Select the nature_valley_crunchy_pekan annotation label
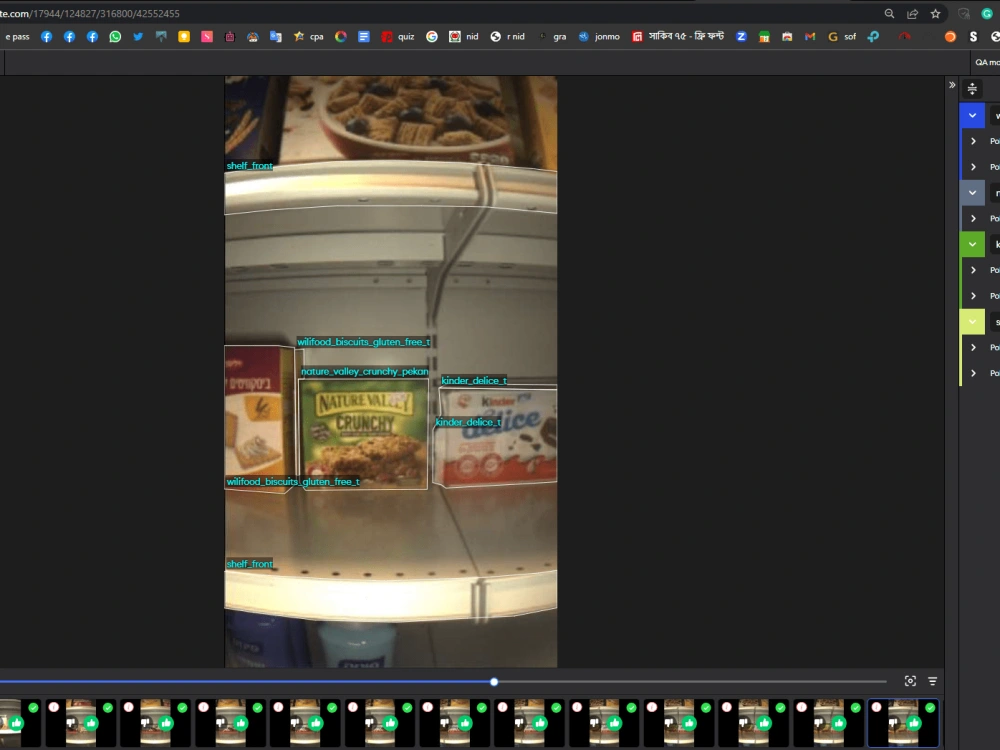The image size is (1000, 750). coord(364,371)
